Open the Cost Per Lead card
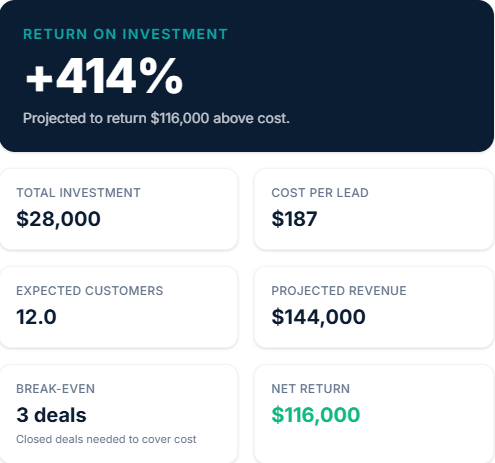The width and height of the screenshot is (495, 463). click(x=374, y=209)
